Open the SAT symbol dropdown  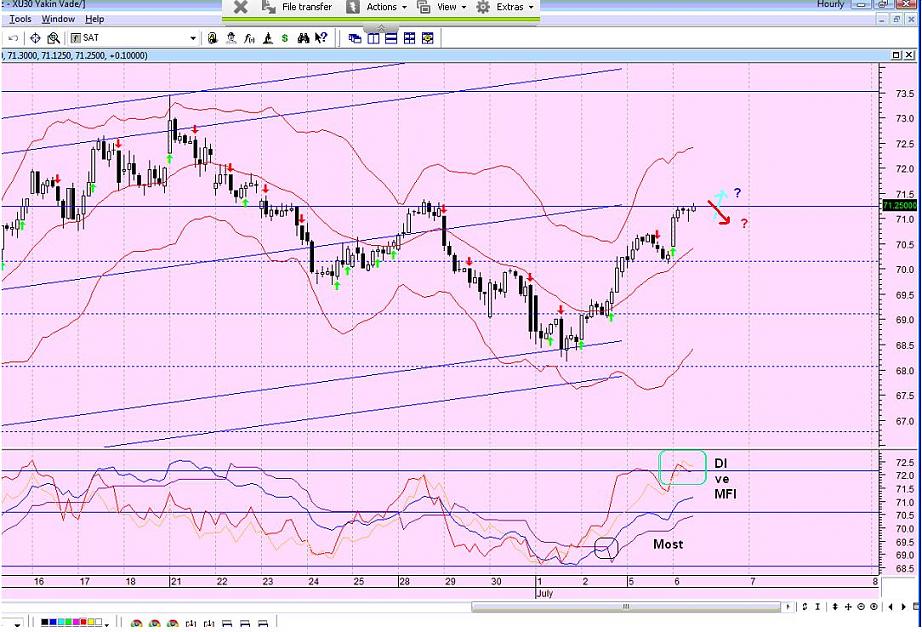pos(193,38)
